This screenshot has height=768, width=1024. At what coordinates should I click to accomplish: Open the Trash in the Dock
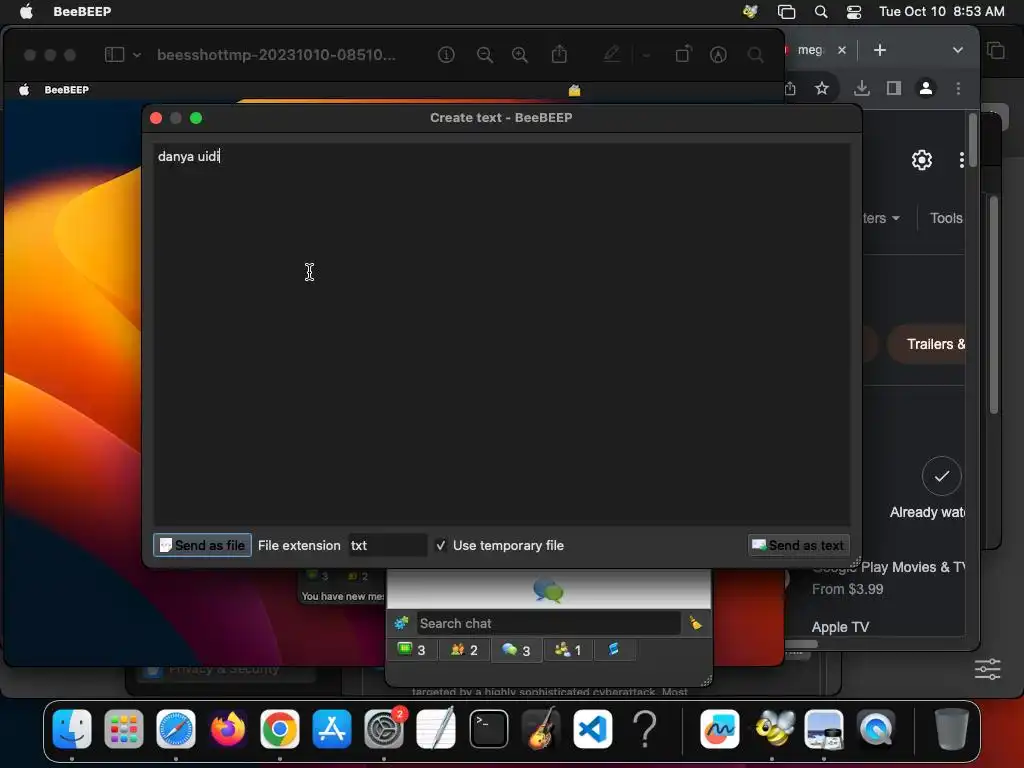951,729
